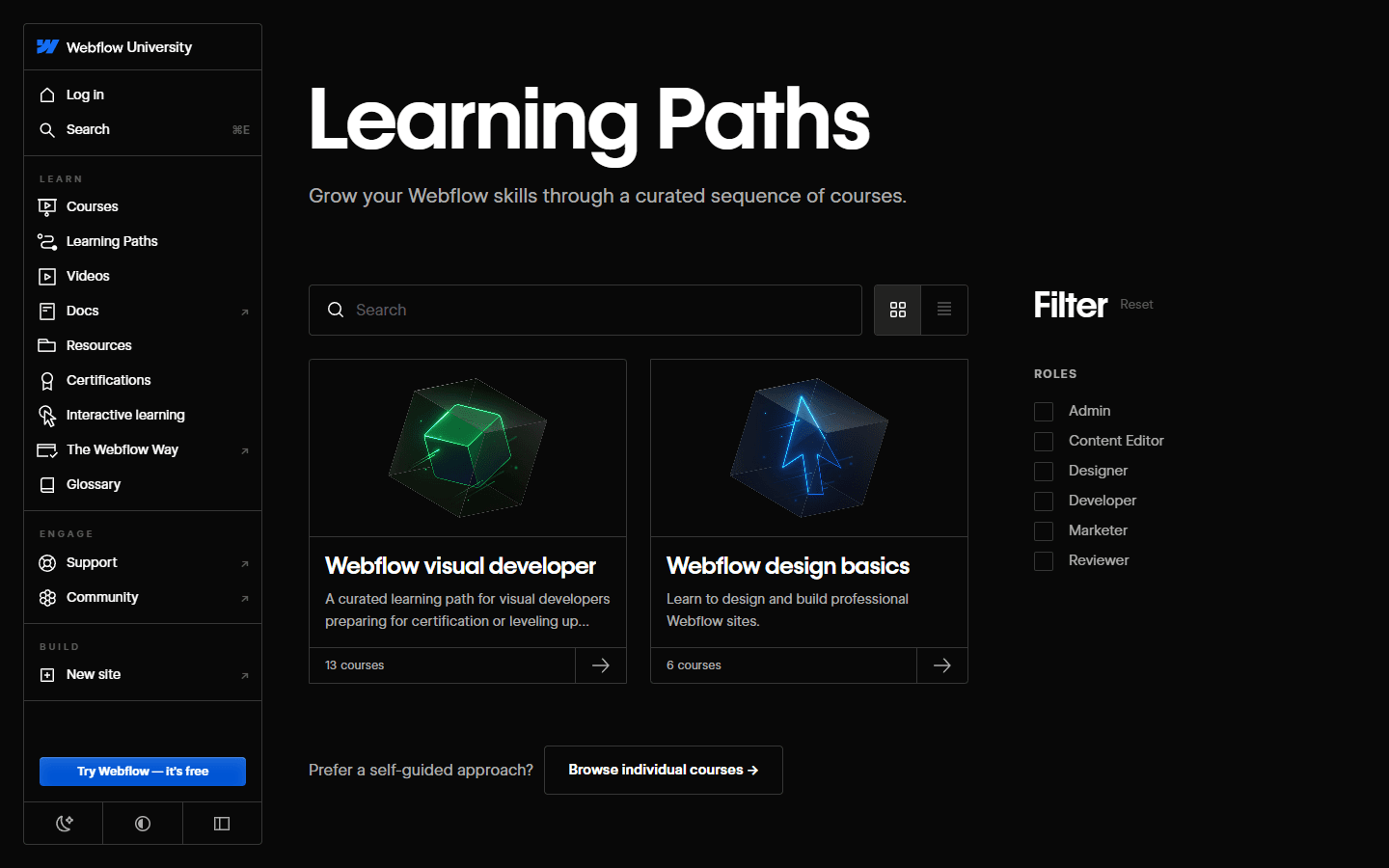Switch to list view

point(944,310)
